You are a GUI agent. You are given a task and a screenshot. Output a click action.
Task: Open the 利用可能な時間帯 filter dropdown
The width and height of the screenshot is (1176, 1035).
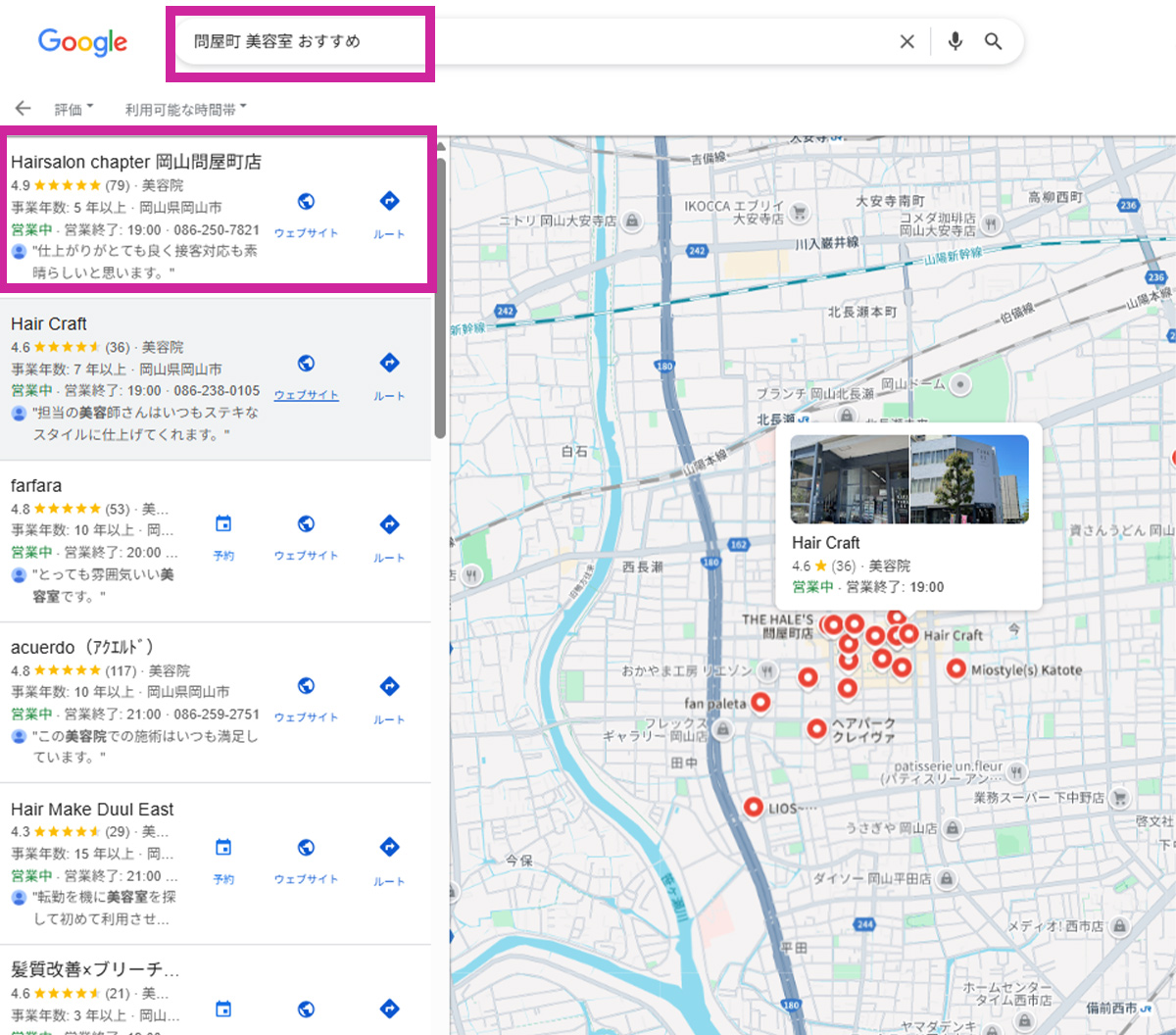(185, 109)
